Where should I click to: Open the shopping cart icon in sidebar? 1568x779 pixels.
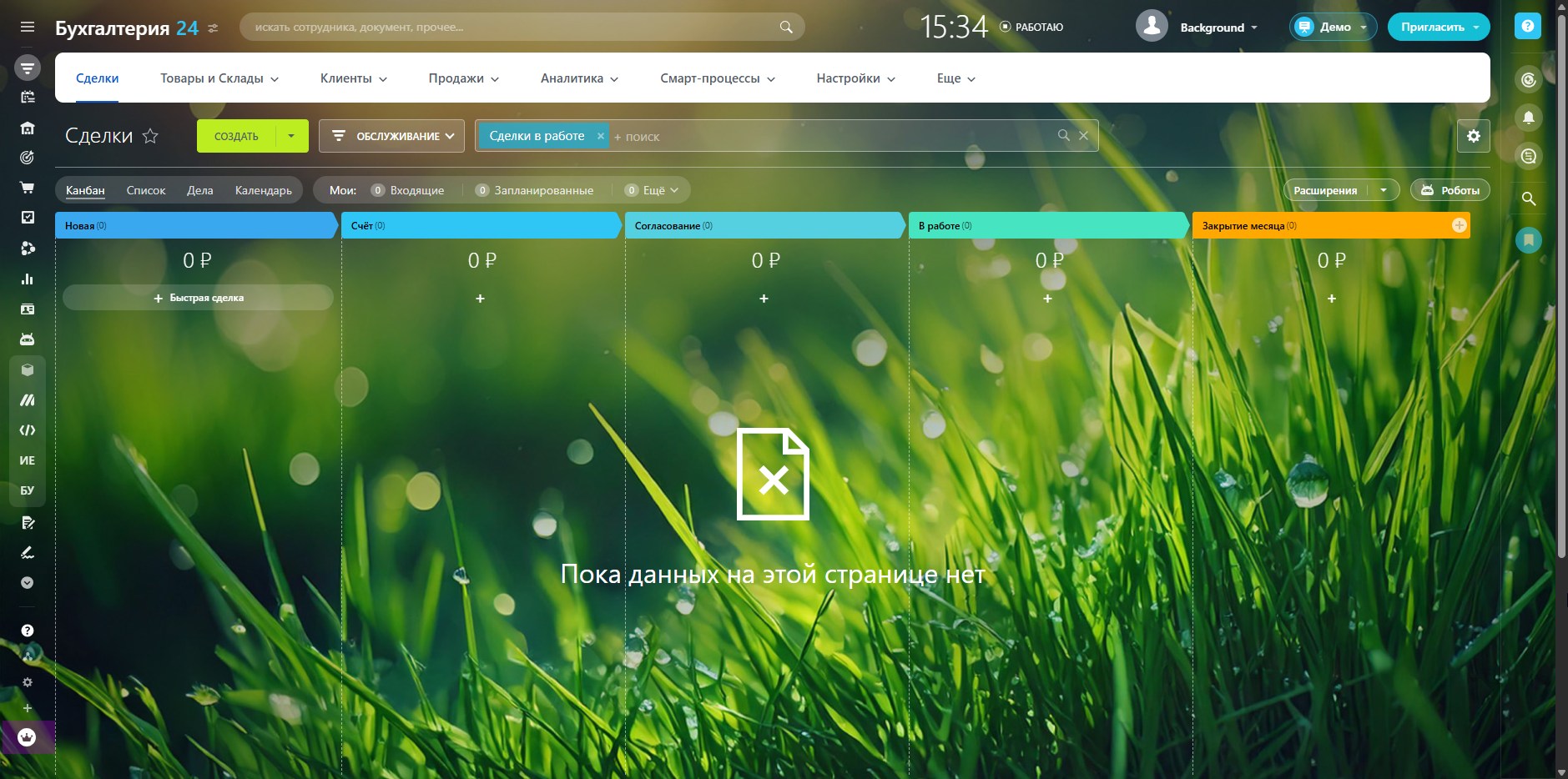pyautogui.click(x=28, y=188)
